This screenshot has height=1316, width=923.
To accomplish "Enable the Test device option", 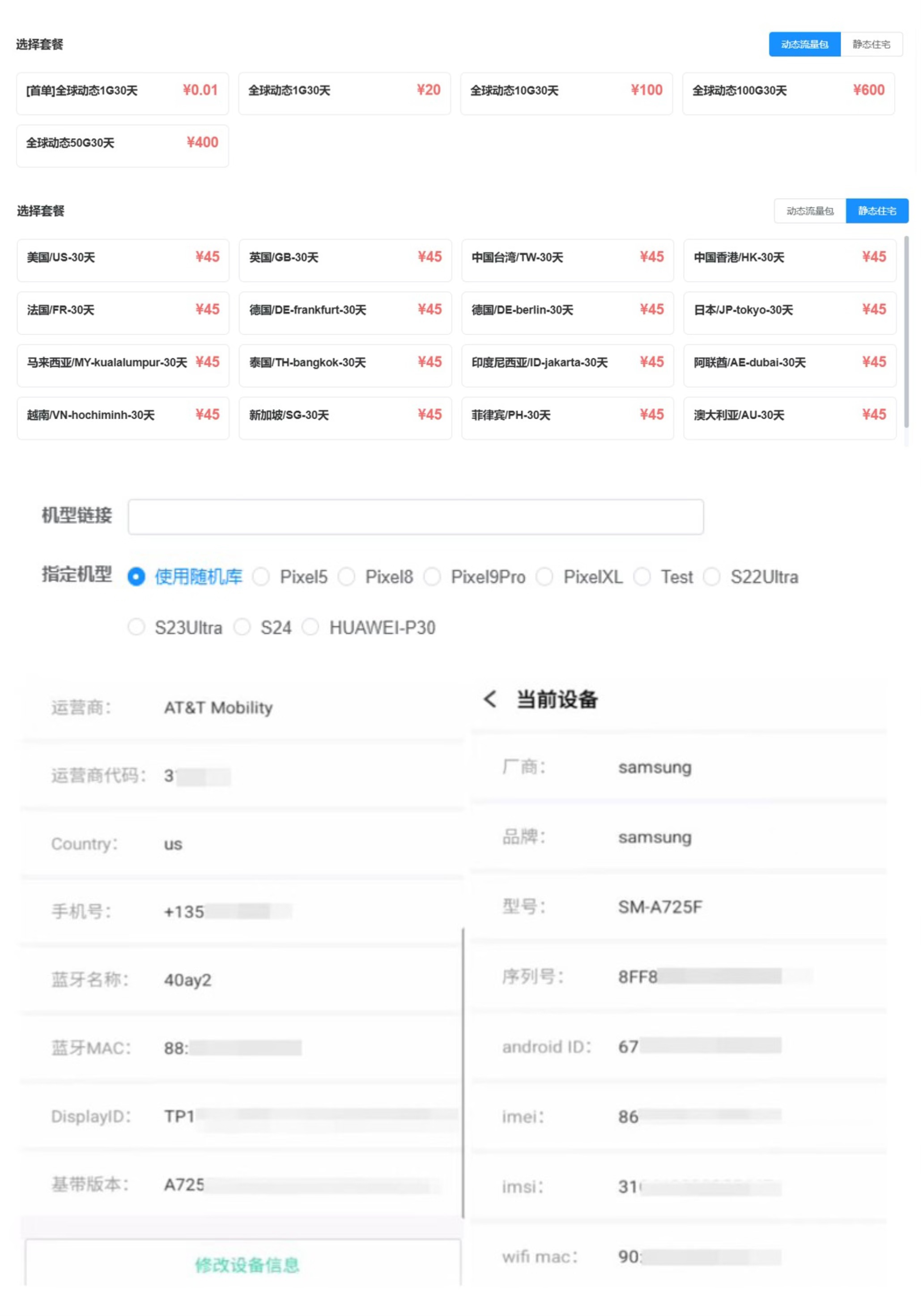I will tap(642, 577).
